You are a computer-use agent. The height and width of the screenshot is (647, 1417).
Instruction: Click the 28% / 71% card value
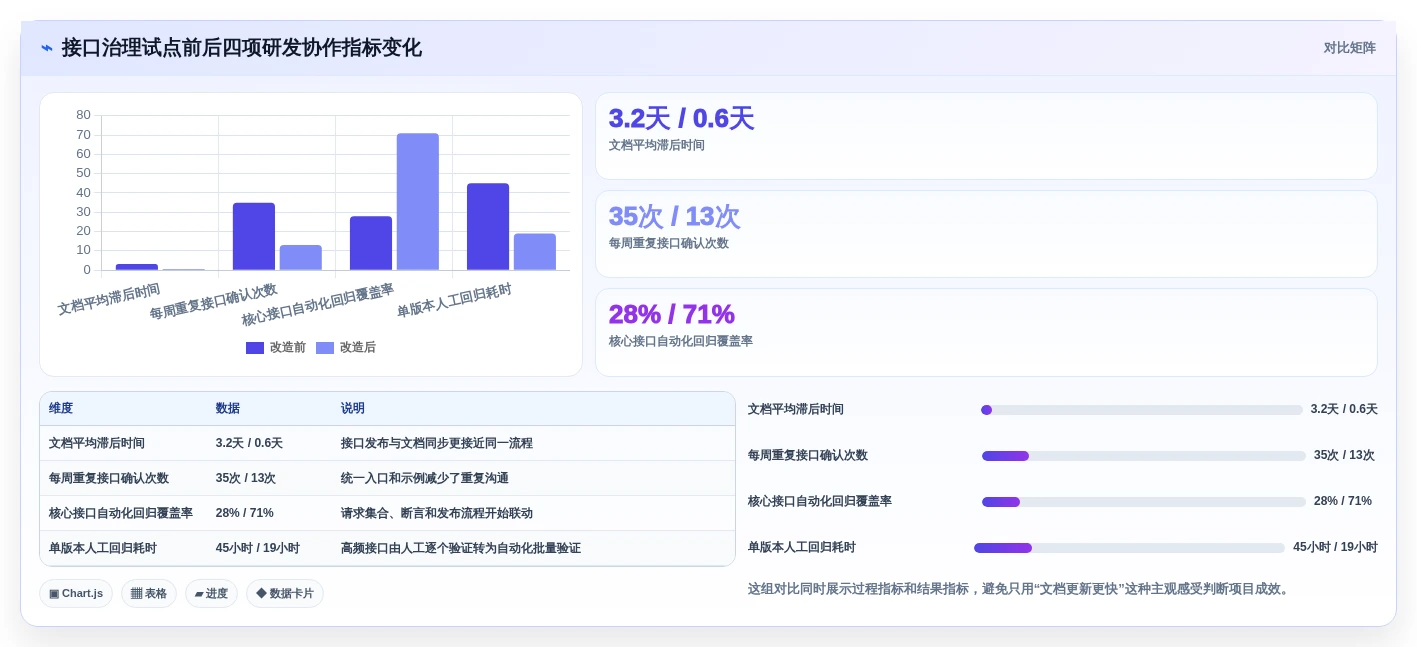coord(672,314)
